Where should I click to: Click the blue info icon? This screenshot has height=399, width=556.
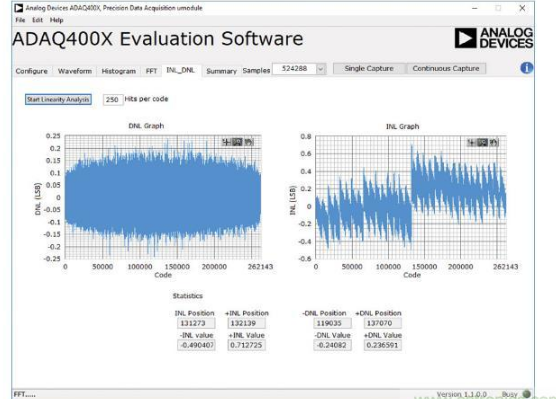point(527,68)
